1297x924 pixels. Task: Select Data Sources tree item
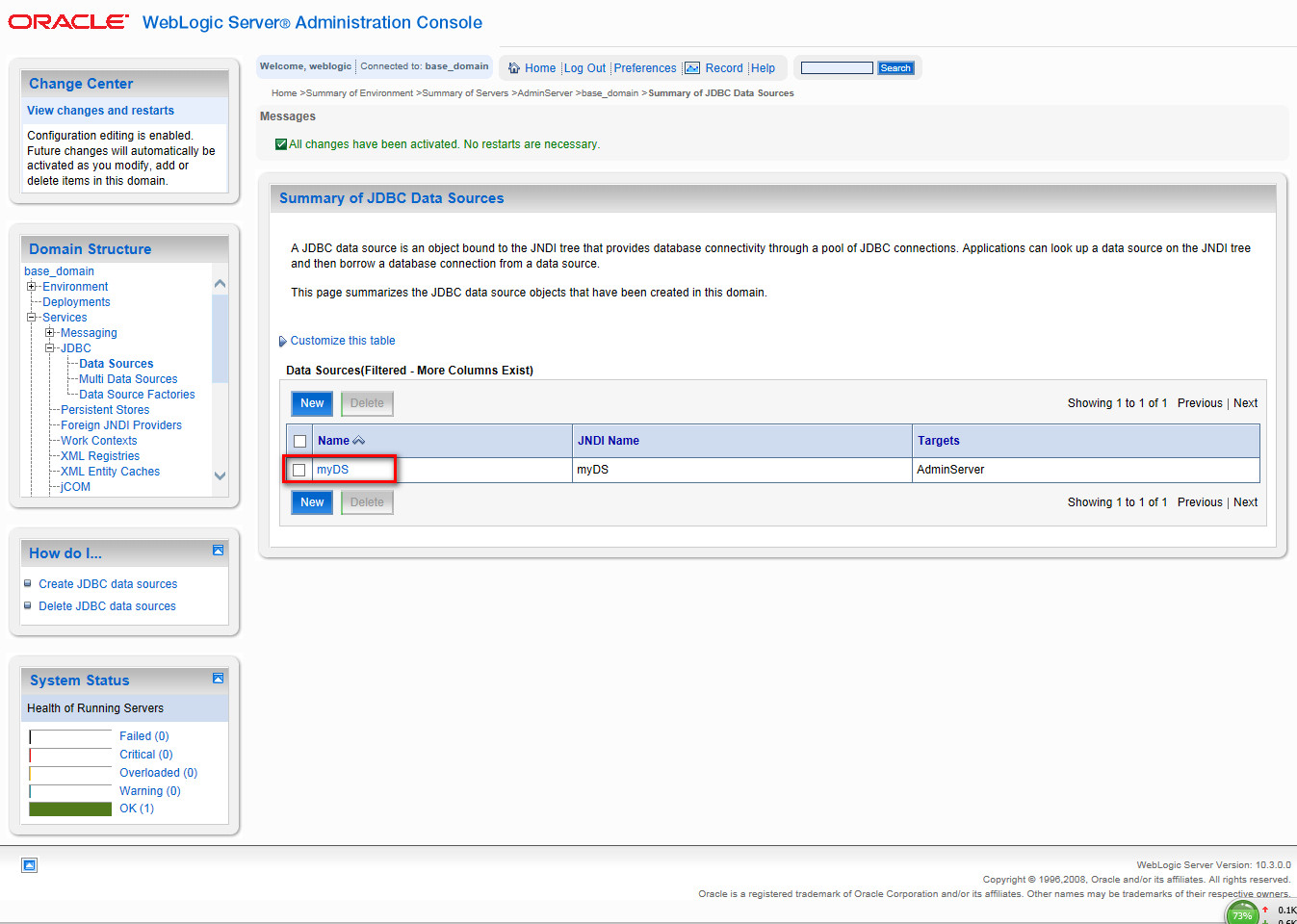(117, 364)
